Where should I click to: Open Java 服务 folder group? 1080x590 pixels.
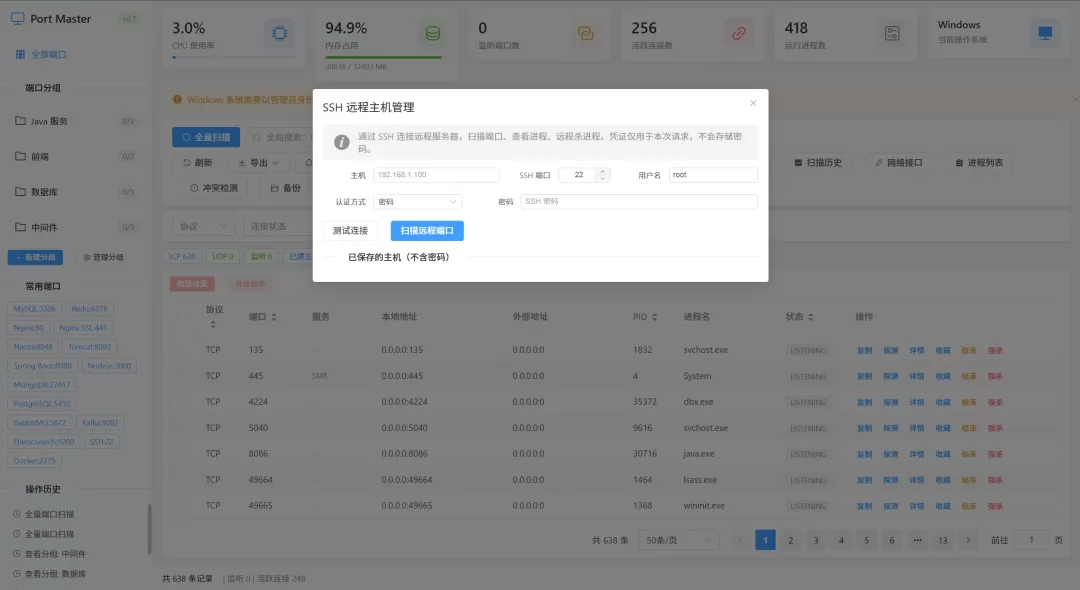pyautogui.click(x=74, y=121)
